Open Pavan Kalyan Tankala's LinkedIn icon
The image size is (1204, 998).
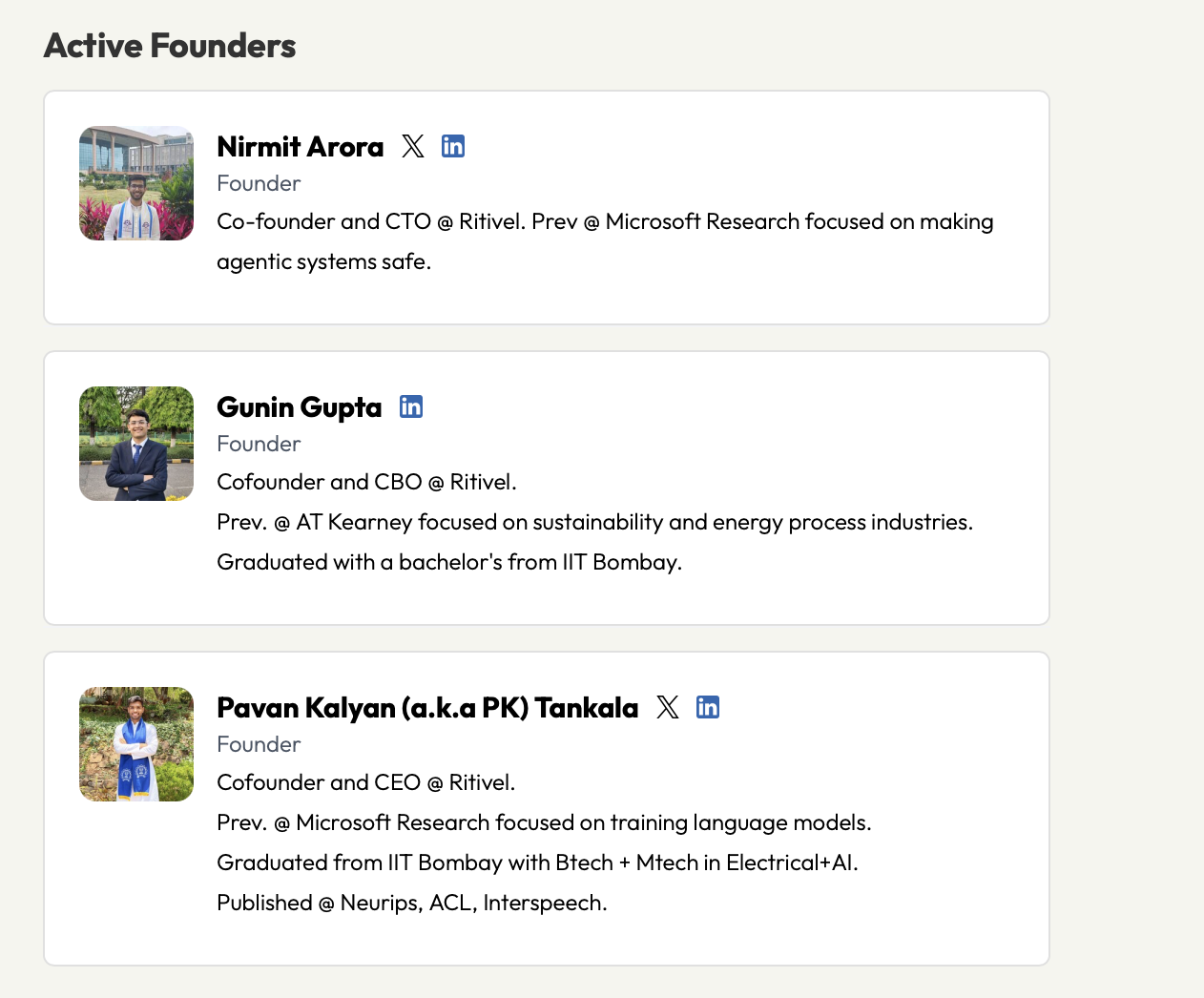coord(708,707)
